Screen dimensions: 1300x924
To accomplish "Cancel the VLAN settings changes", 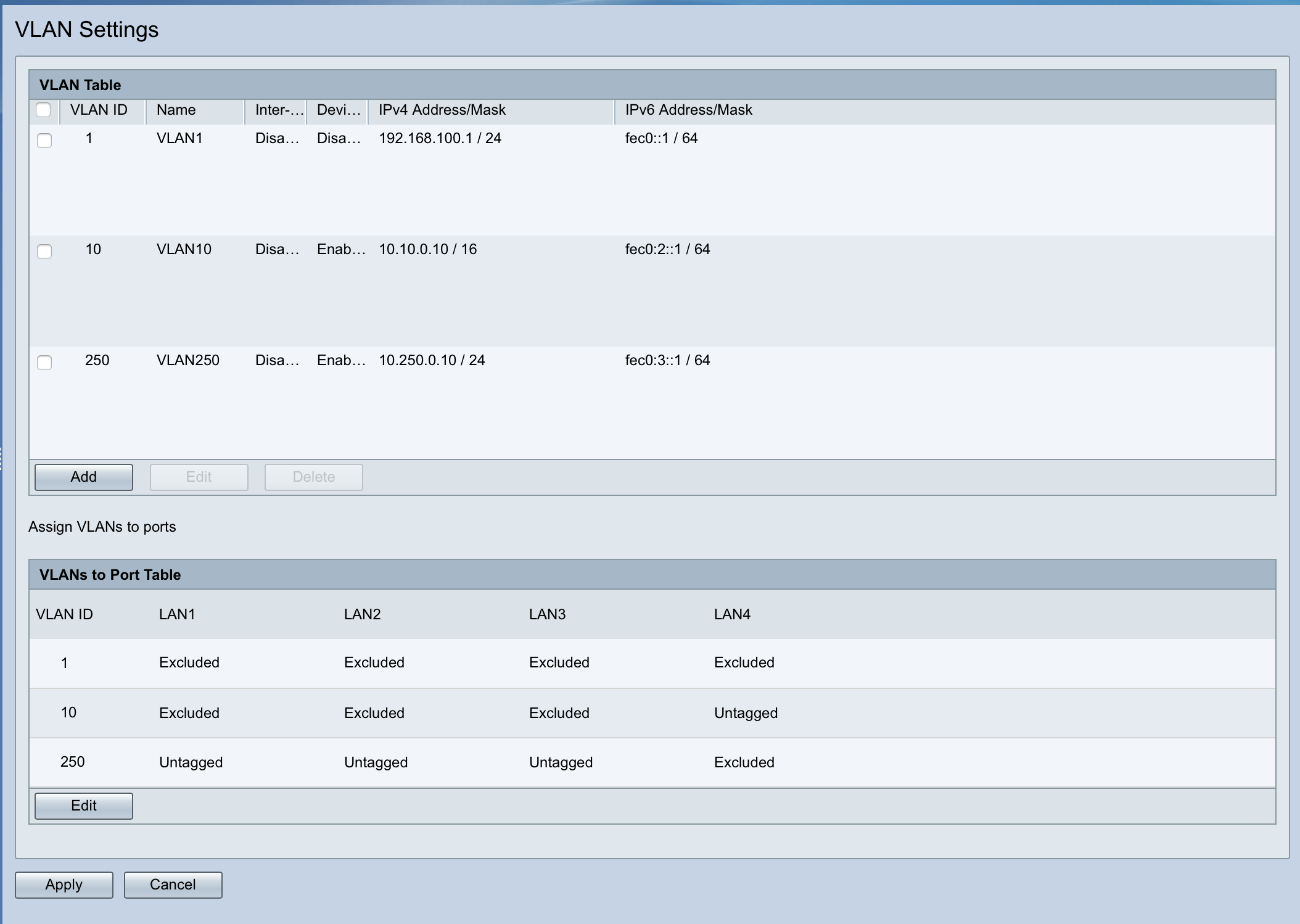I will point(173,885).
